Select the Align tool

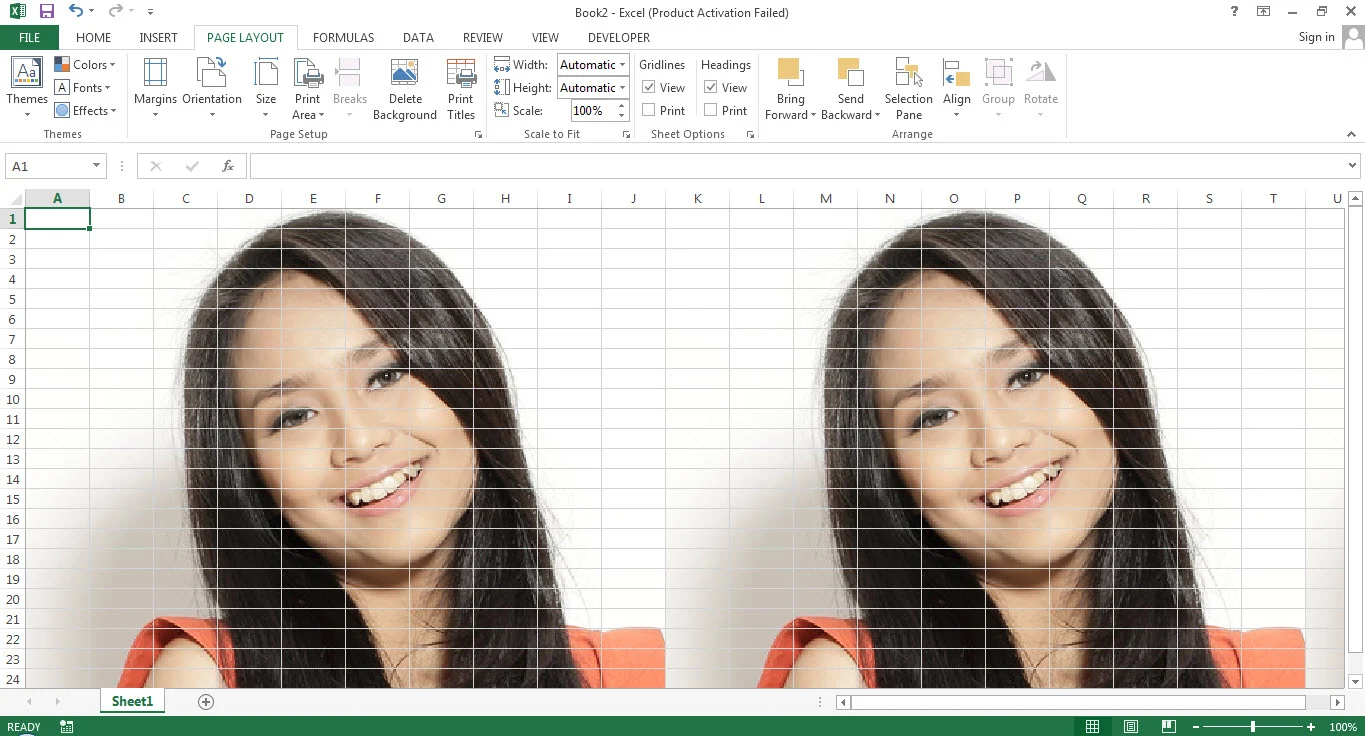(956, 88)
